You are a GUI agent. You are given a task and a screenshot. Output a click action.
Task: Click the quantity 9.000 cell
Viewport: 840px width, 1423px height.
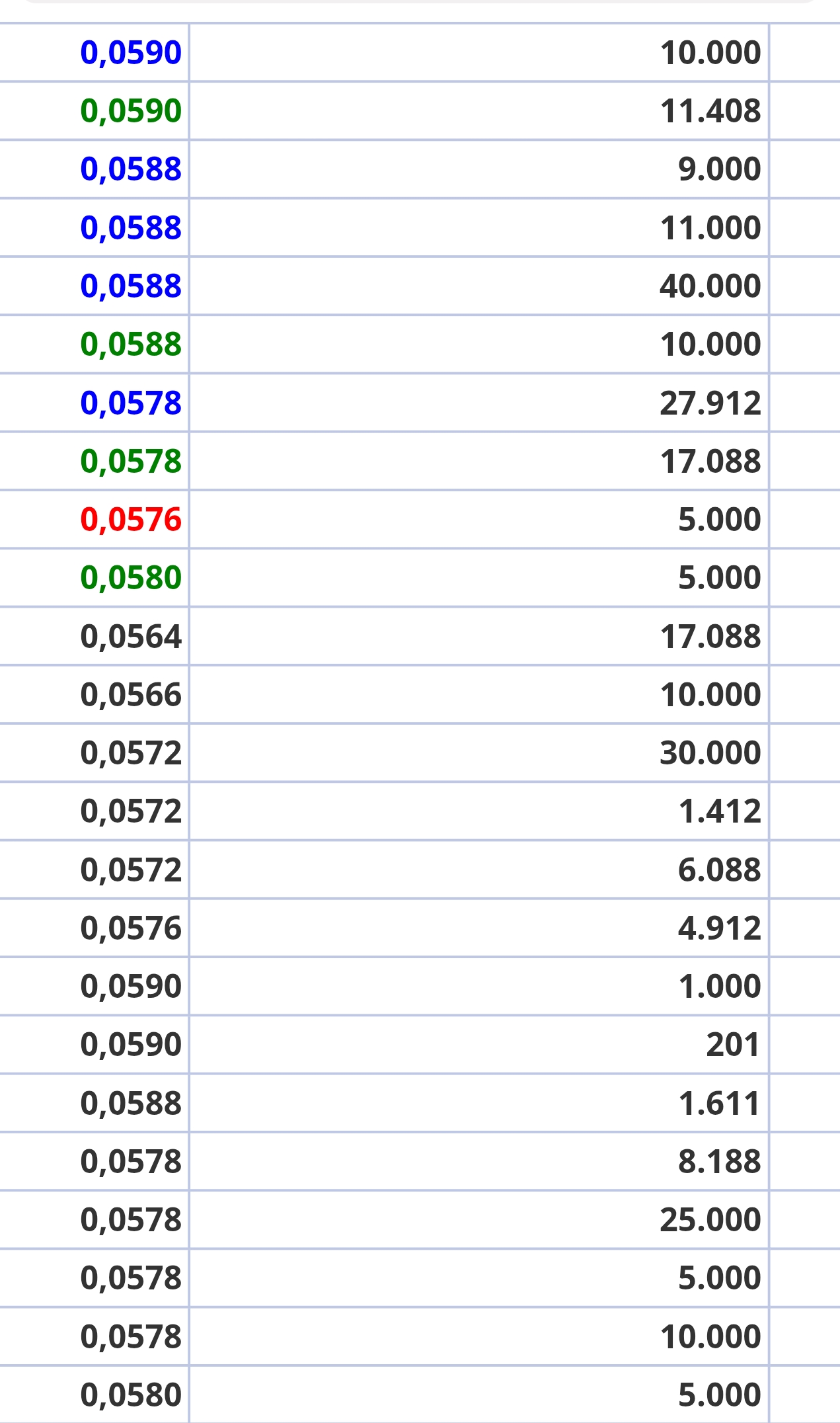[x=479, y=169]
